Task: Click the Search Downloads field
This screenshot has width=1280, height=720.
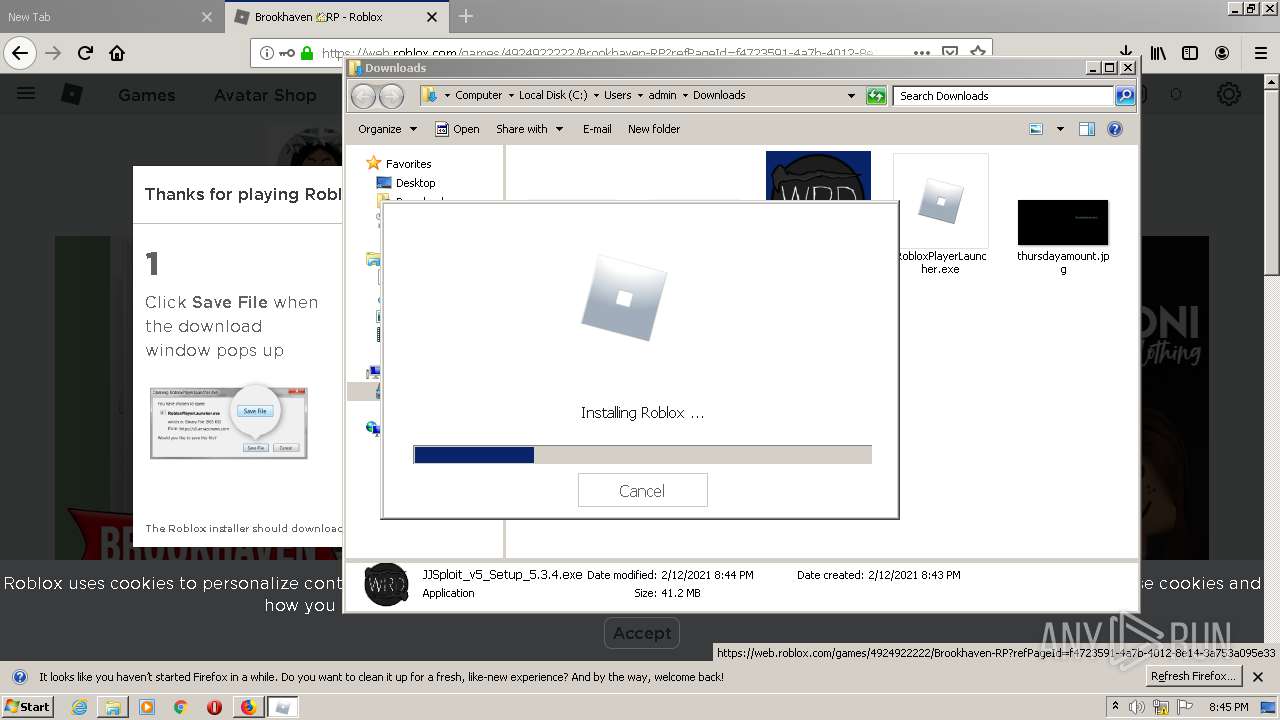Action: [1003, 96]
